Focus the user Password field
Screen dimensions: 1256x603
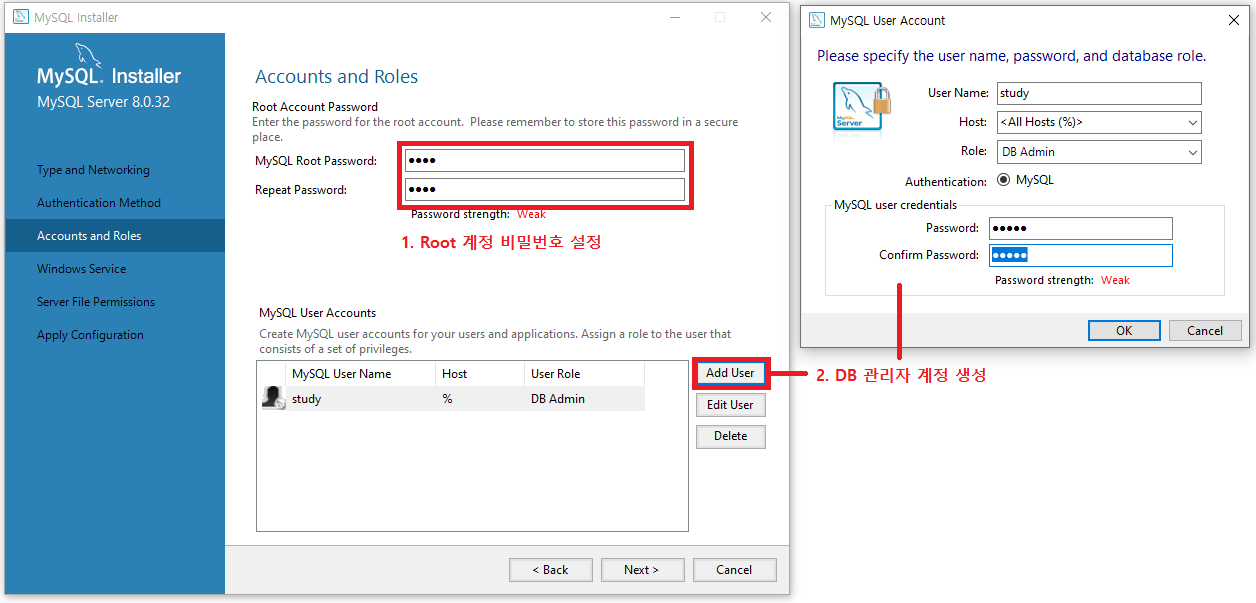click(x=1081, y=229)
